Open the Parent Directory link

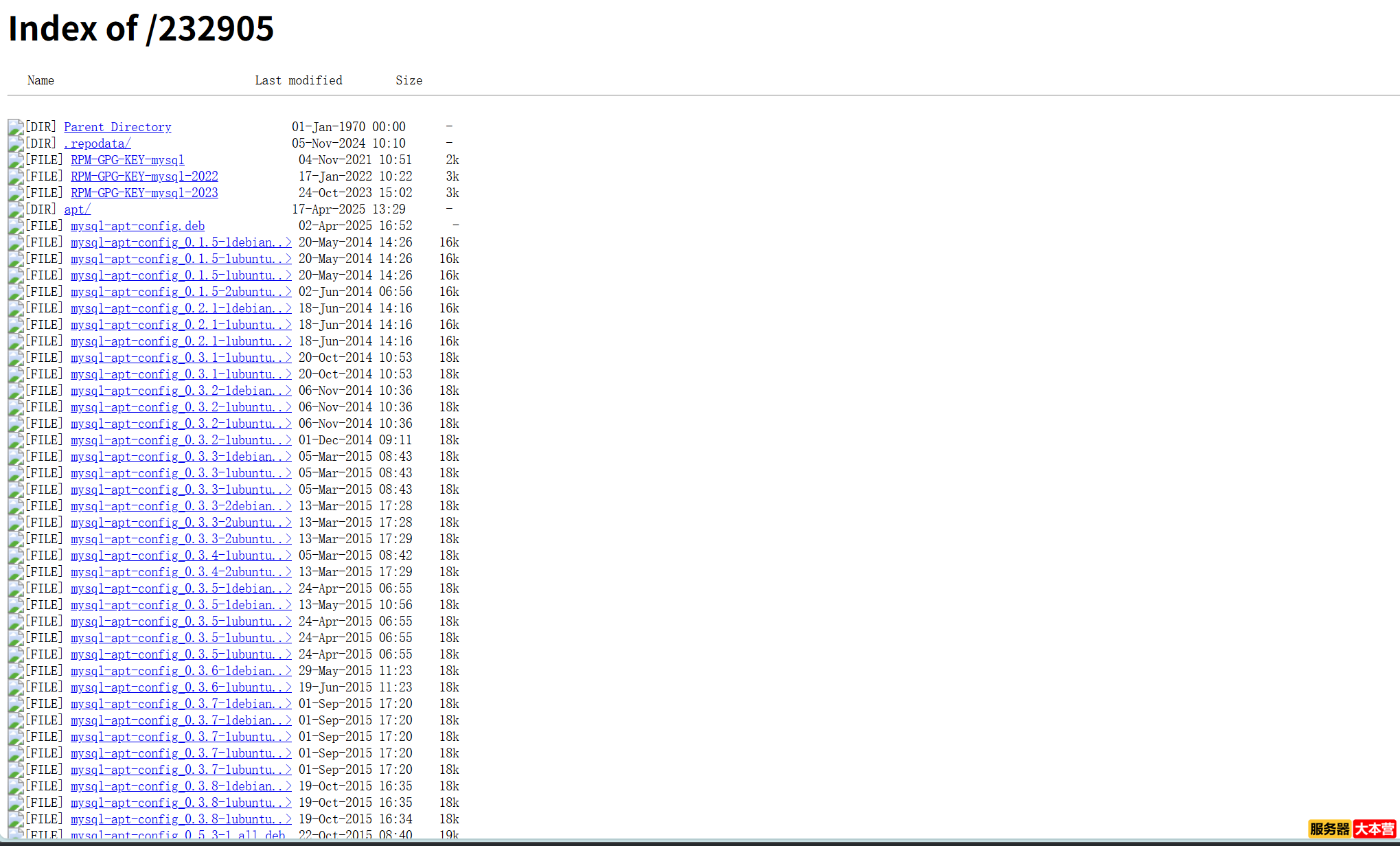click(x=117, y=127)
